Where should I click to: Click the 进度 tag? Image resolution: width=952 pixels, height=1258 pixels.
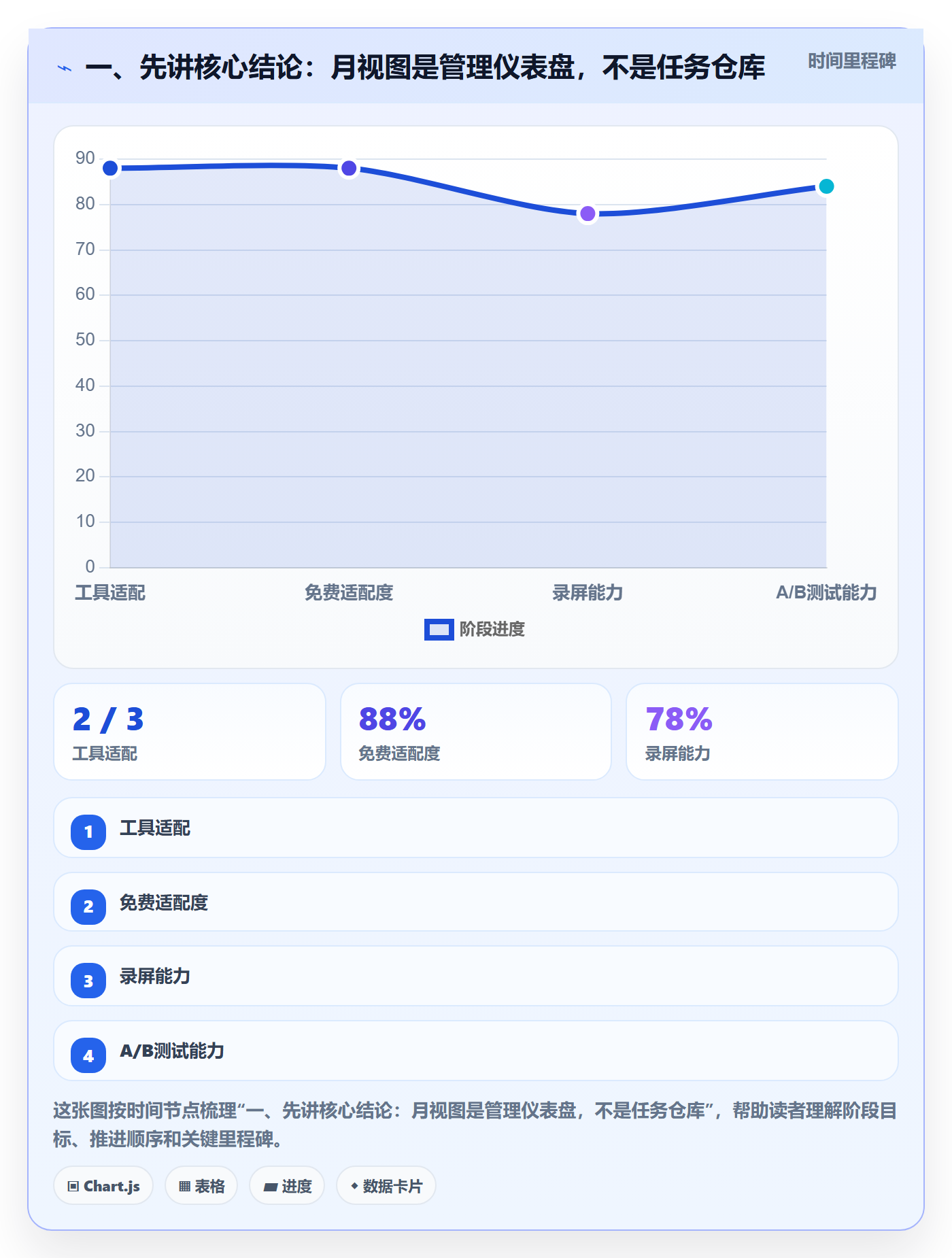pos(287,1186)
